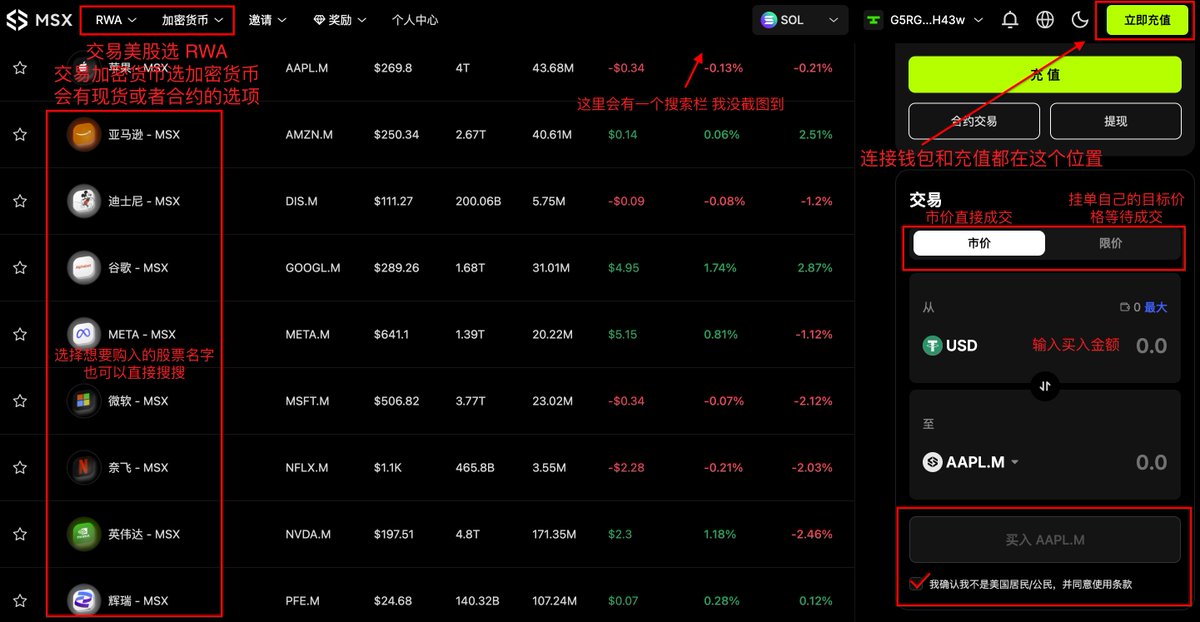
Task: Select the 谷歌 - MSX row name
Action: coord(138,268)
